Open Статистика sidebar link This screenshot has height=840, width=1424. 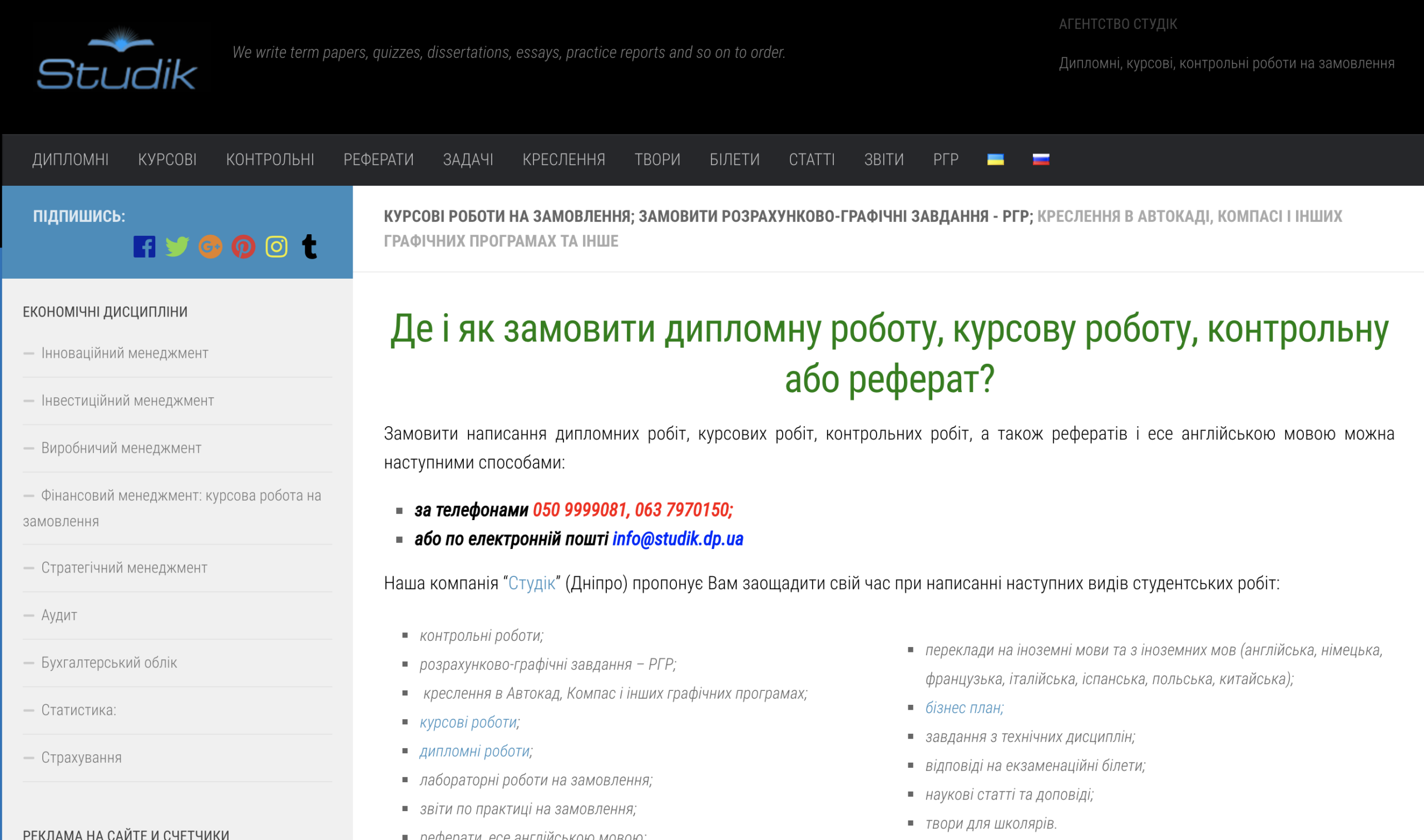pos(78,710)
